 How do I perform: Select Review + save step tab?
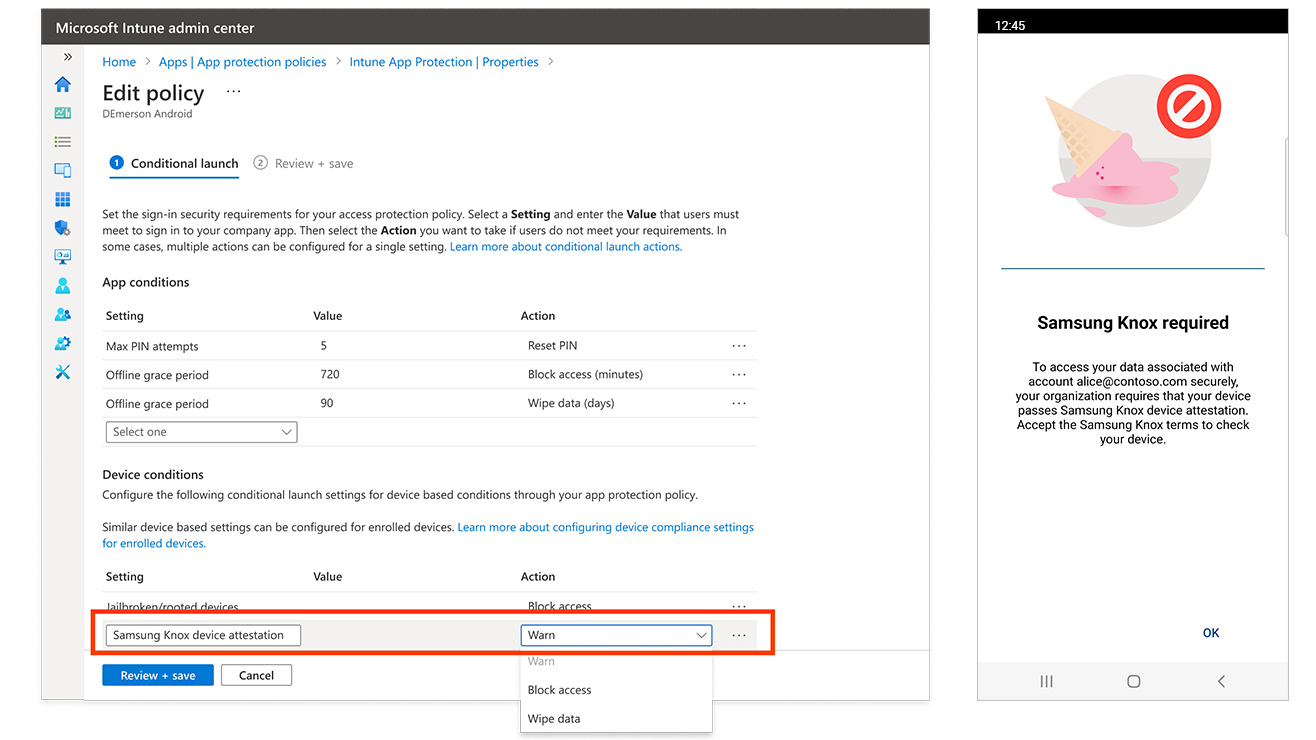(x=304, y=164)
